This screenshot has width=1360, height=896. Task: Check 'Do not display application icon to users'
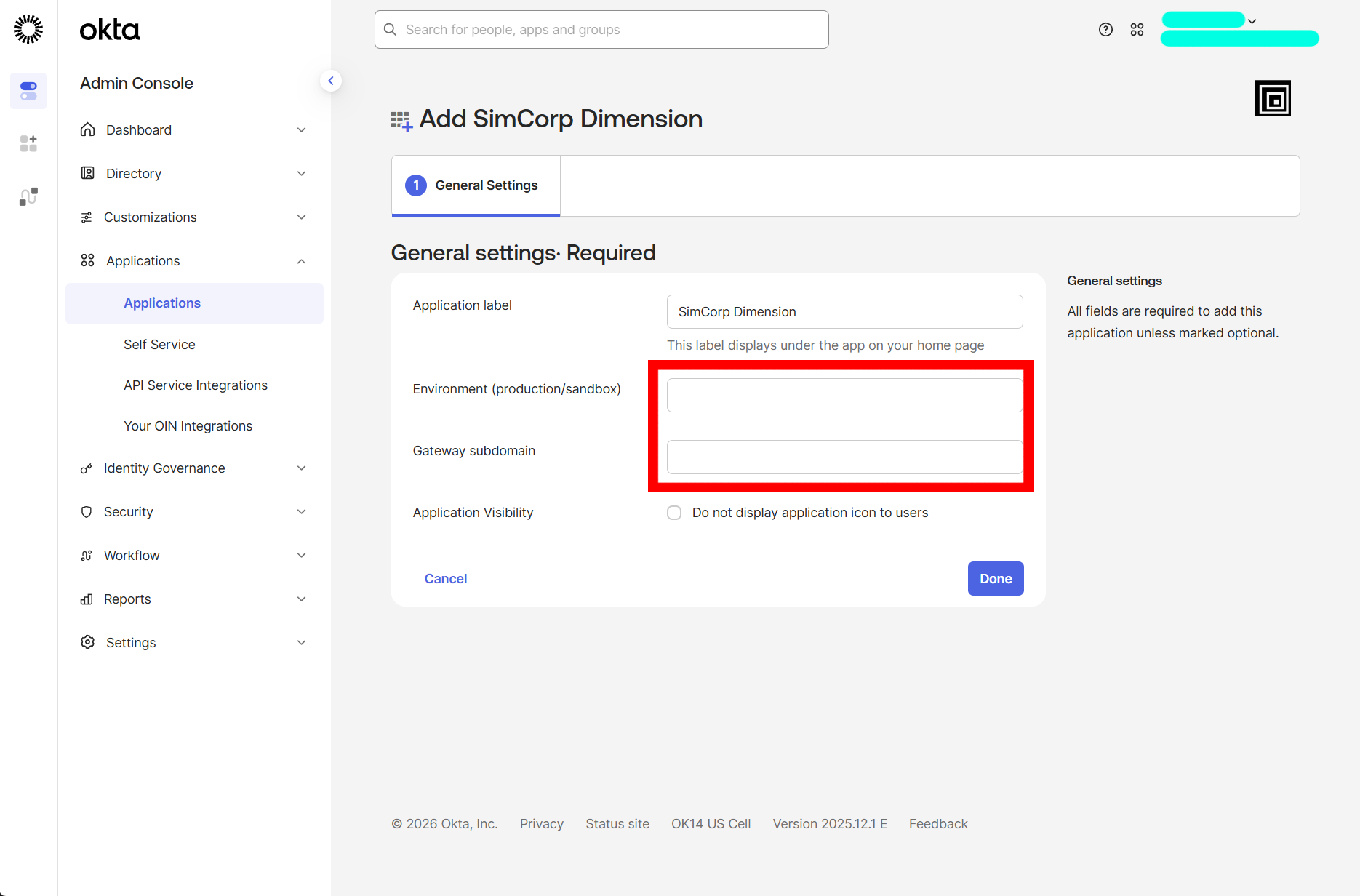[x=674, y=513]
